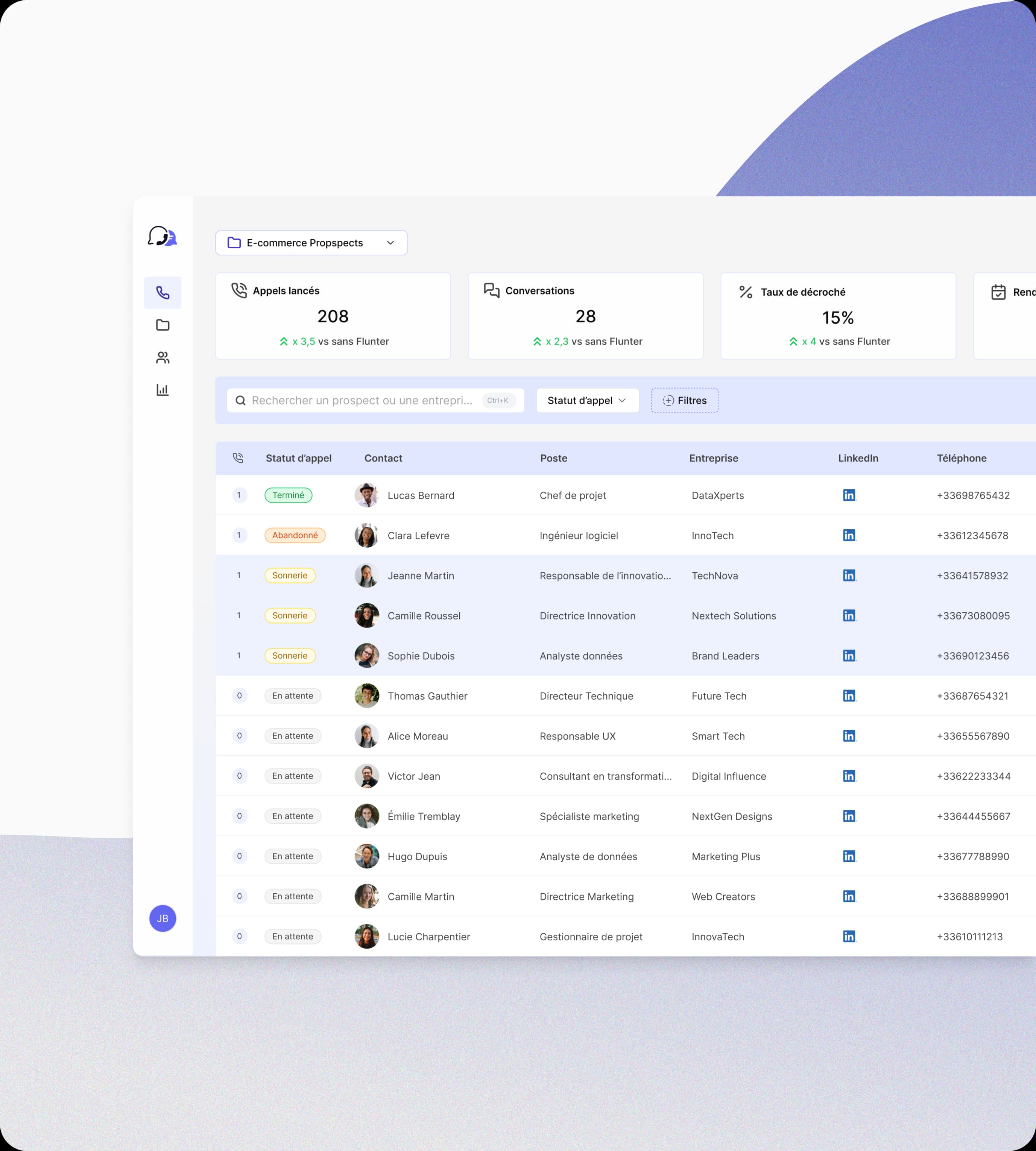The width and height of the screenshot is (1036, 1151).
Task: Click the magnifier icon in search bar
Action: point(241,401)
